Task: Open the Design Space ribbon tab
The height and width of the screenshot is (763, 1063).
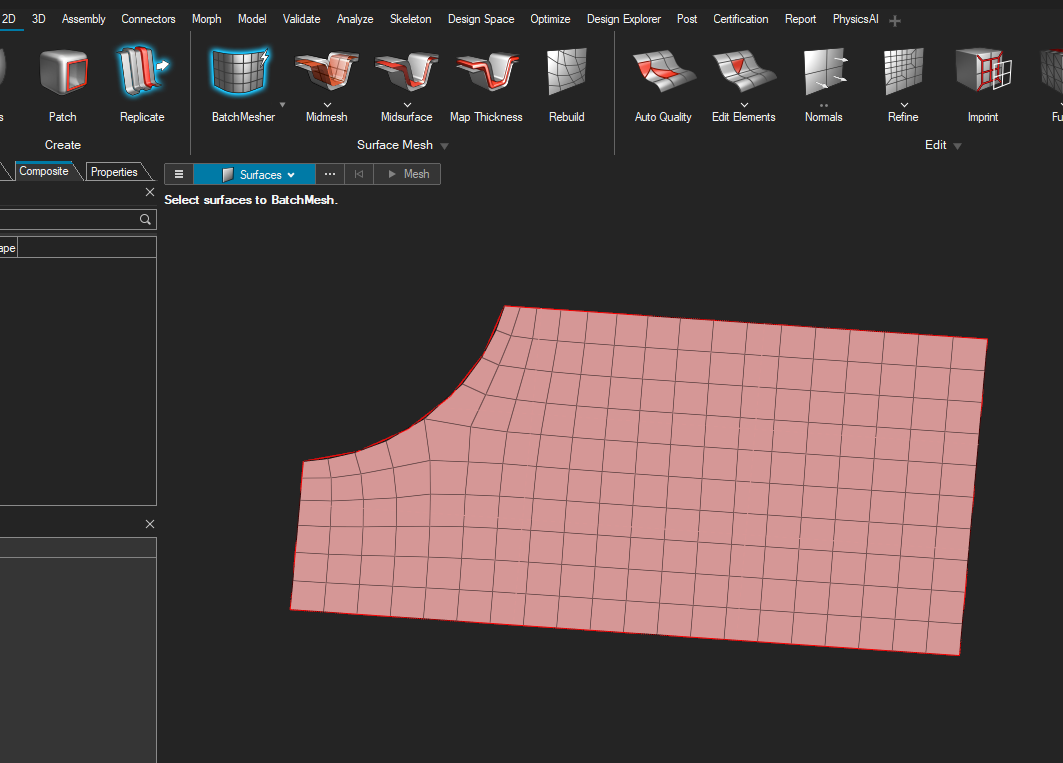Action: [481, 19]
